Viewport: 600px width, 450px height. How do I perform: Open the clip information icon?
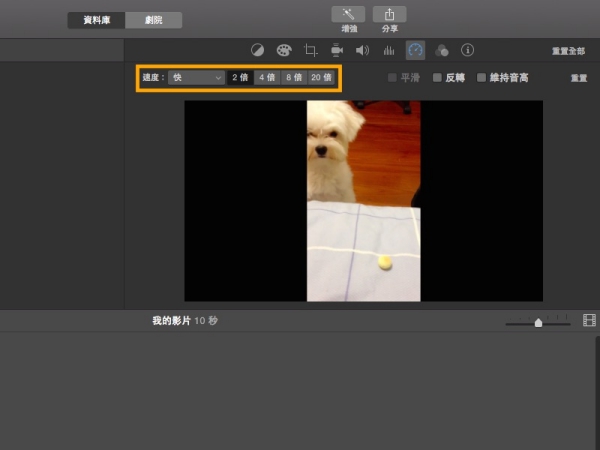click(x=467, y=50)
